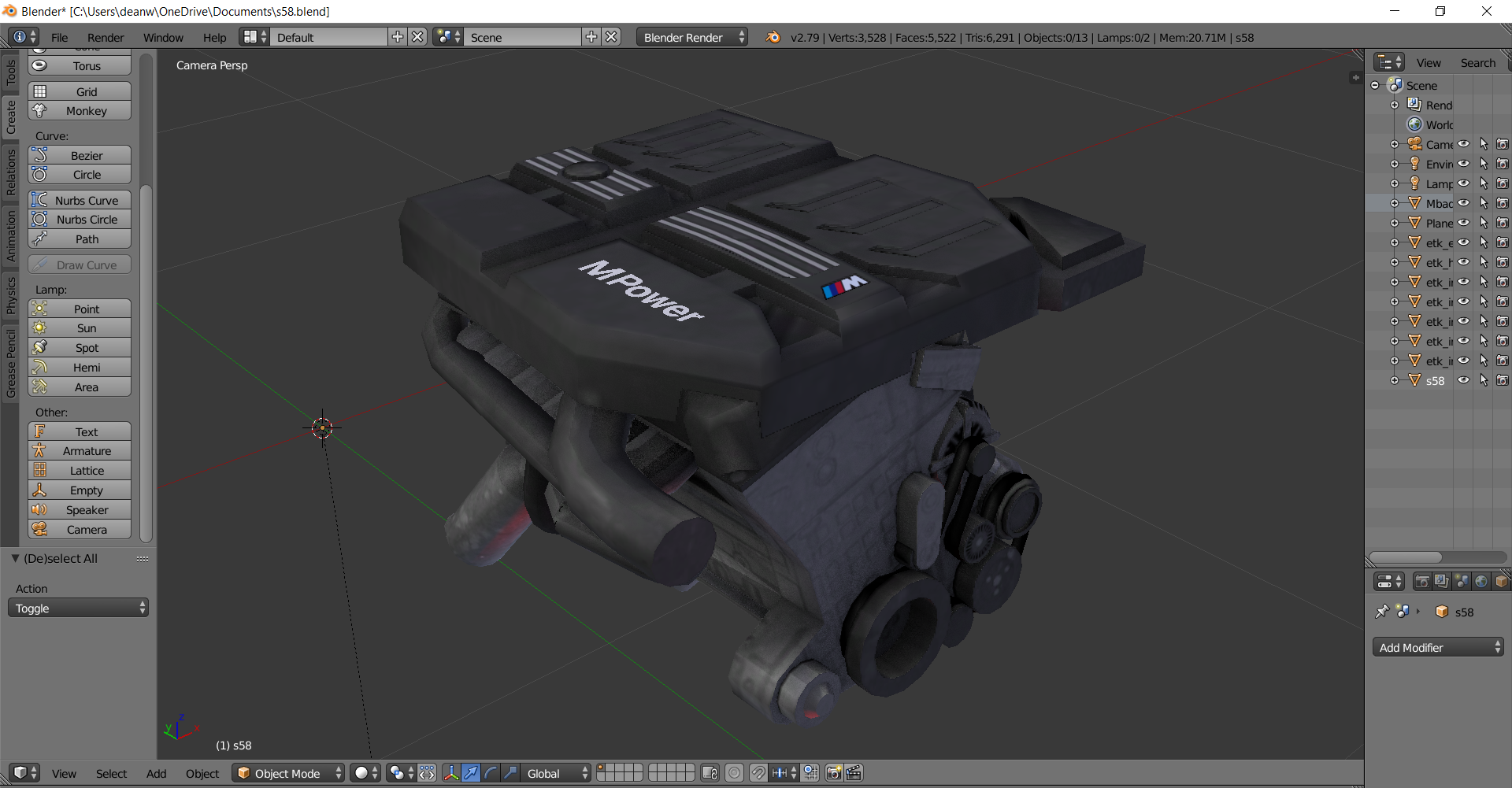This screenshot has height=788, width=1512.
Task: Switch to the Tools tab
Action: (10, 72)
